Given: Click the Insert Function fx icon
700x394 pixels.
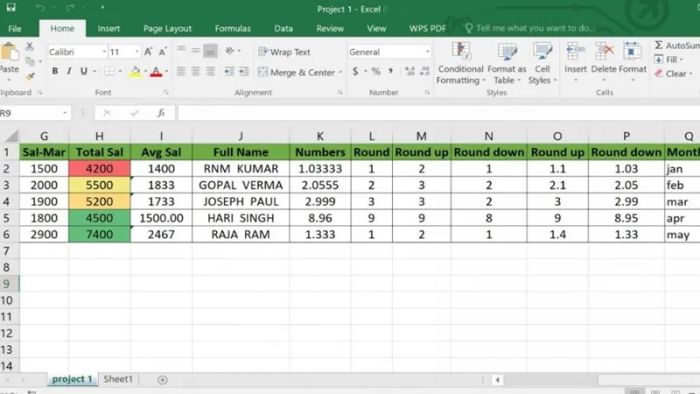Looking at the screenshot, I should [x=161, y=113].
